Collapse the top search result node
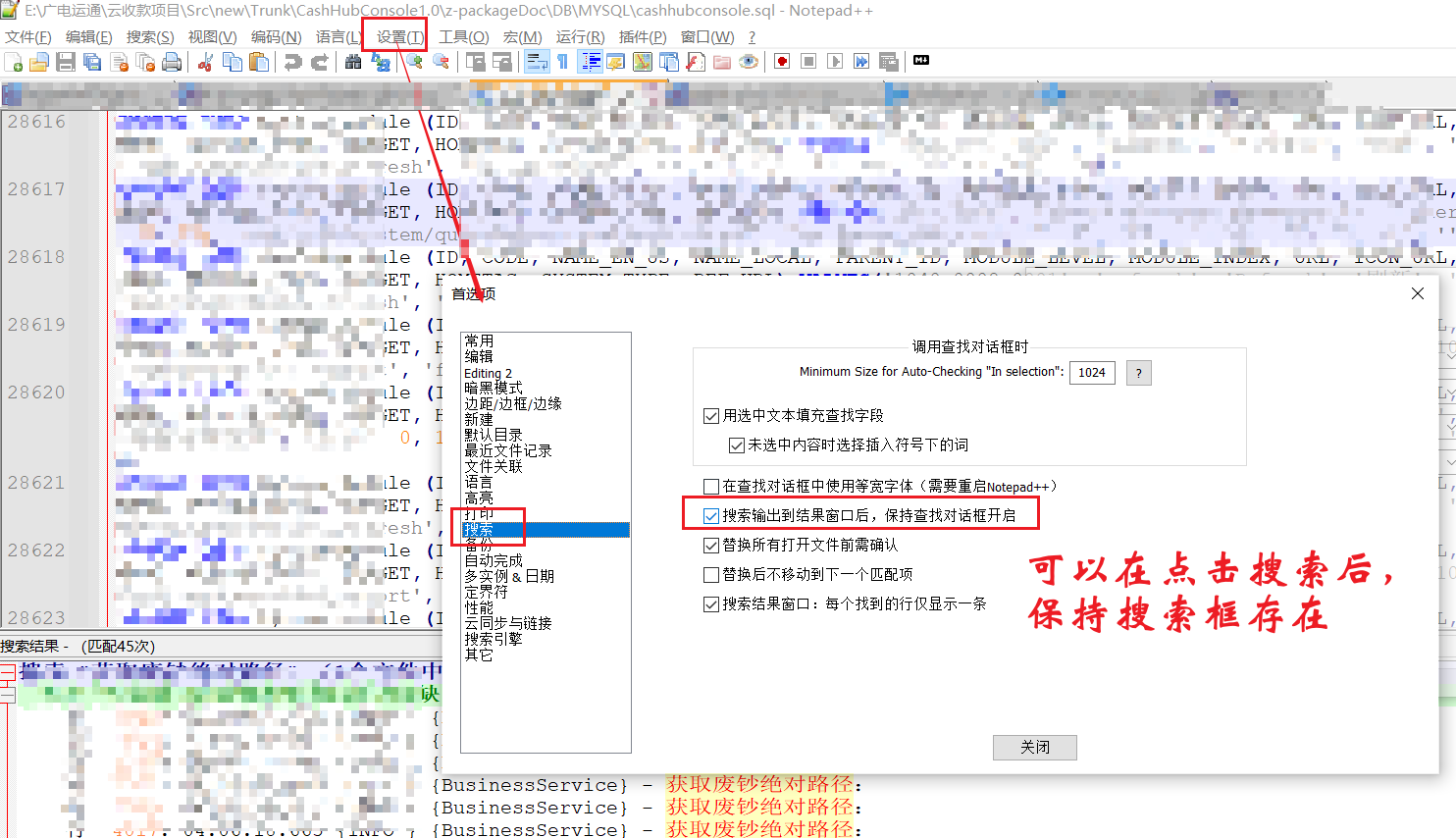 tap(7, 672)
